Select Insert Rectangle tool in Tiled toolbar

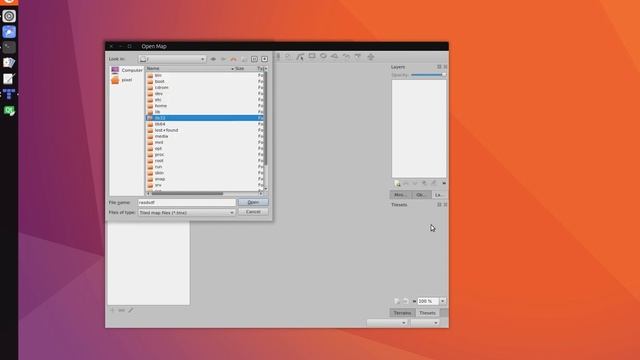pyautogui.click(x=312, y=56)
